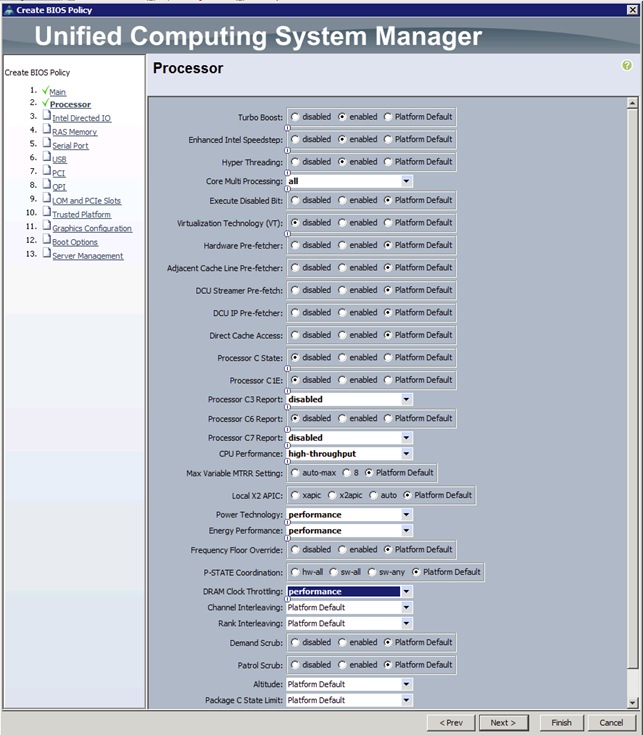Open the DRAM Clock Throttling dropdown
The height and width of the screenshot is (735, 643).
pyautogui.click(x=406, y=592)
